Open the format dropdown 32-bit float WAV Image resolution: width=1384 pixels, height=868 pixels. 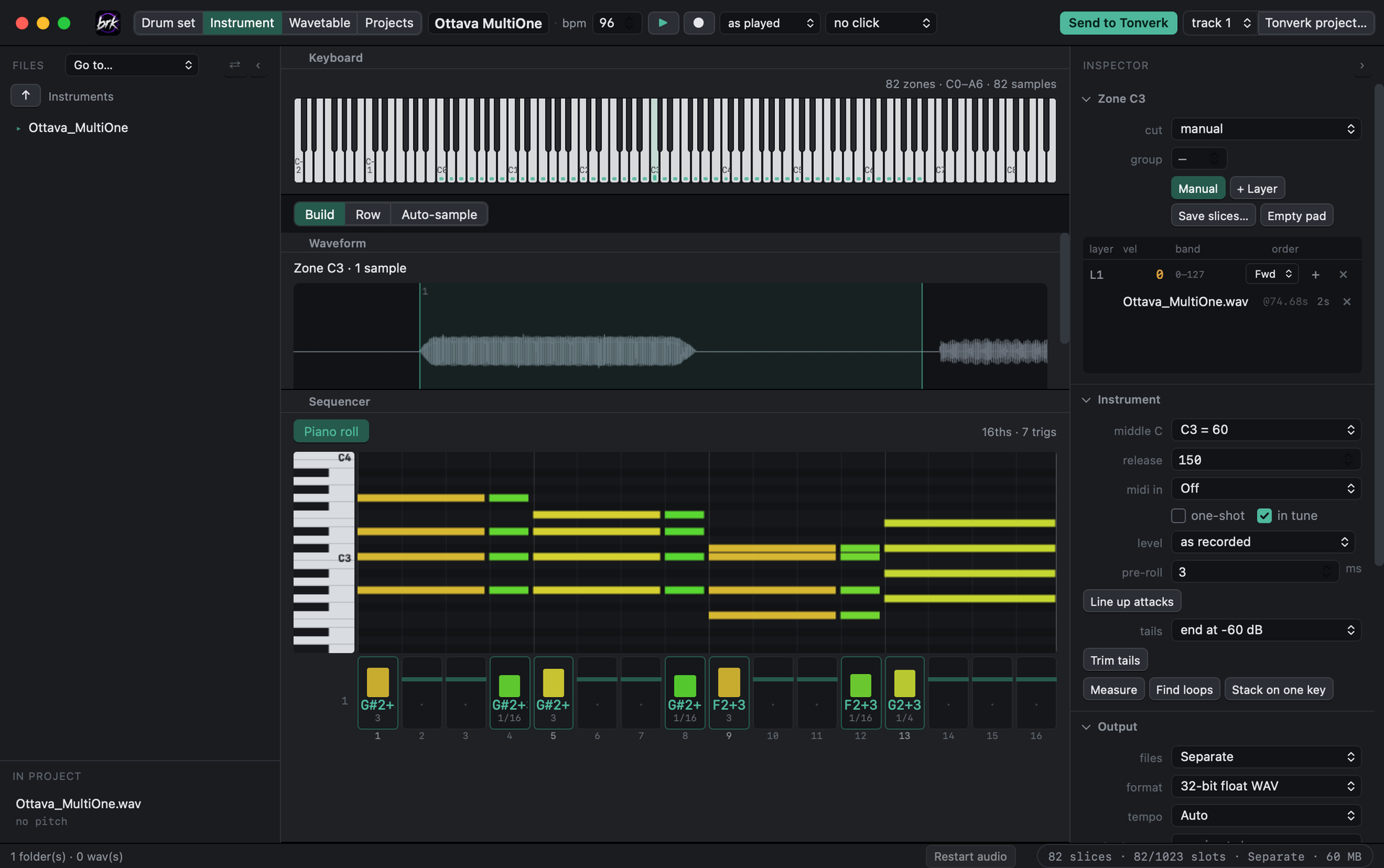point(1266,786)
